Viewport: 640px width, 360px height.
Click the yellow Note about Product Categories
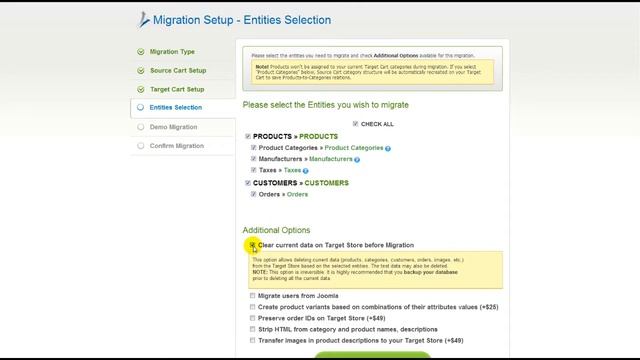(372, 72)
